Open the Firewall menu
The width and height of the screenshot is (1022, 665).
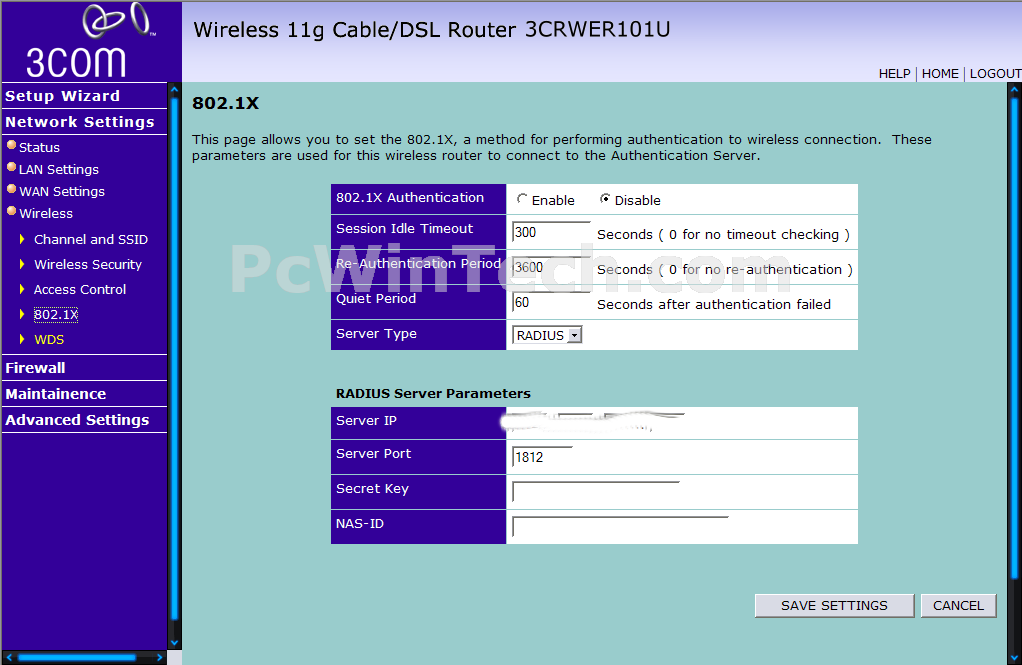35,368
